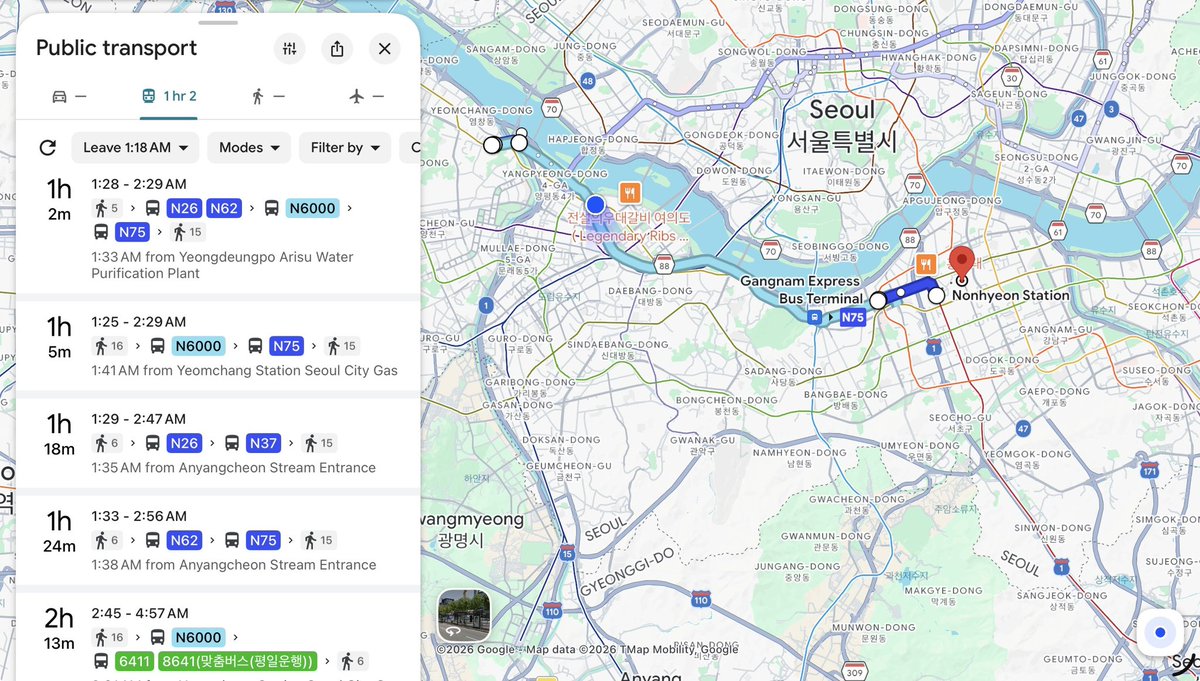Click the Public transport panel title
The width and height of the screenshot is (1200, 681).
(x=116, y=48)
